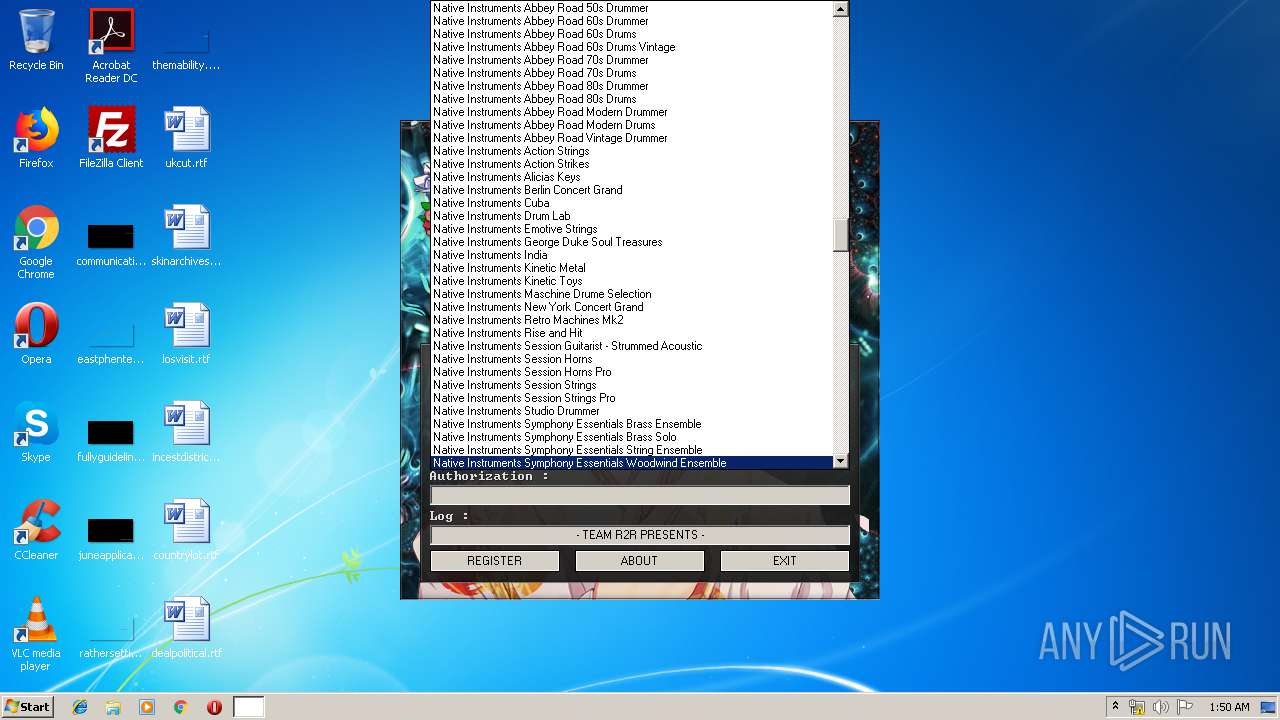Click the ABOUT button
Viewport: 1280px width, 720px height.
(x=639, y=561)
